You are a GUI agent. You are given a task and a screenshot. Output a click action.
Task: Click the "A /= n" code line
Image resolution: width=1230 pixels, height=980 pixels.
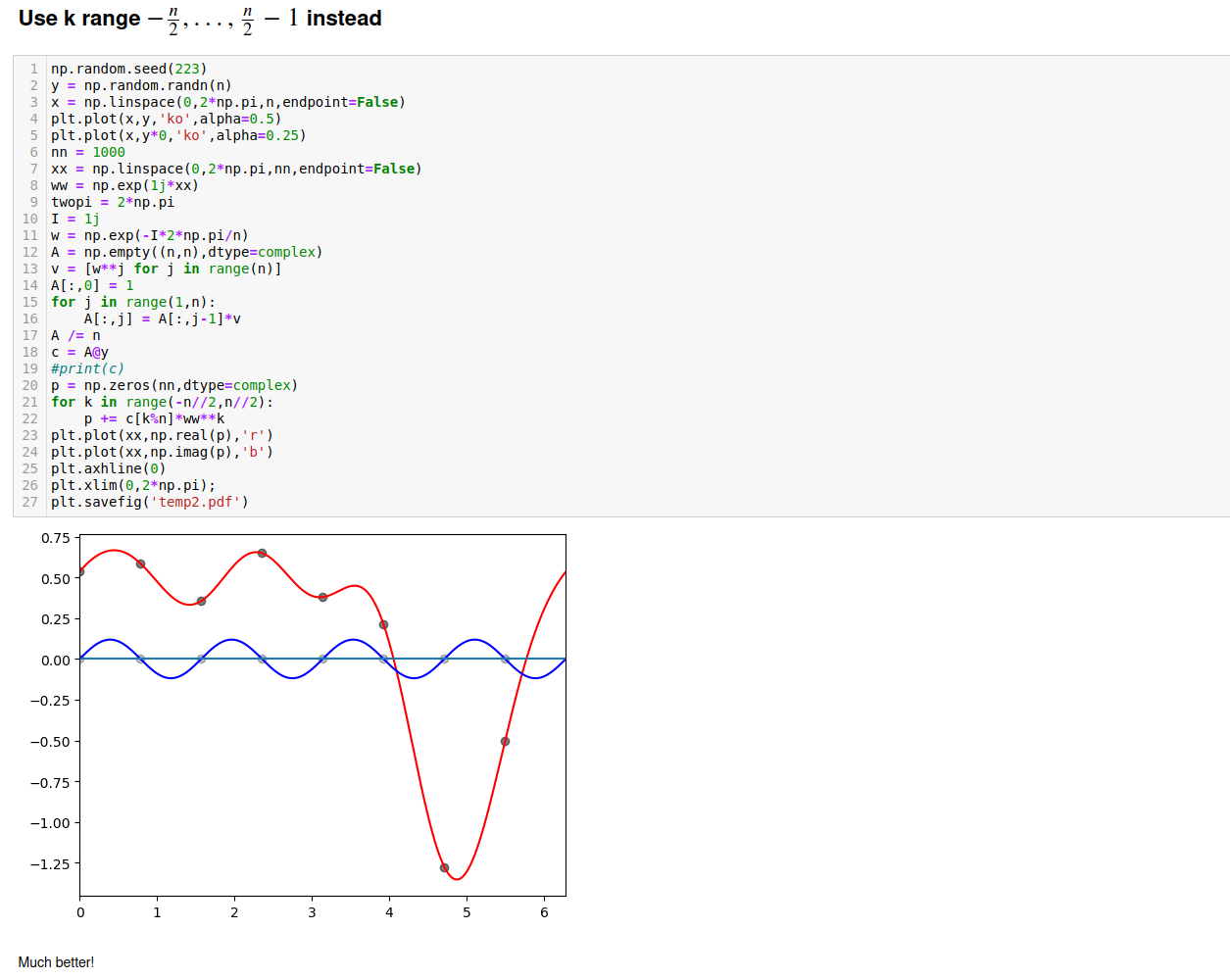coord(75,335)
